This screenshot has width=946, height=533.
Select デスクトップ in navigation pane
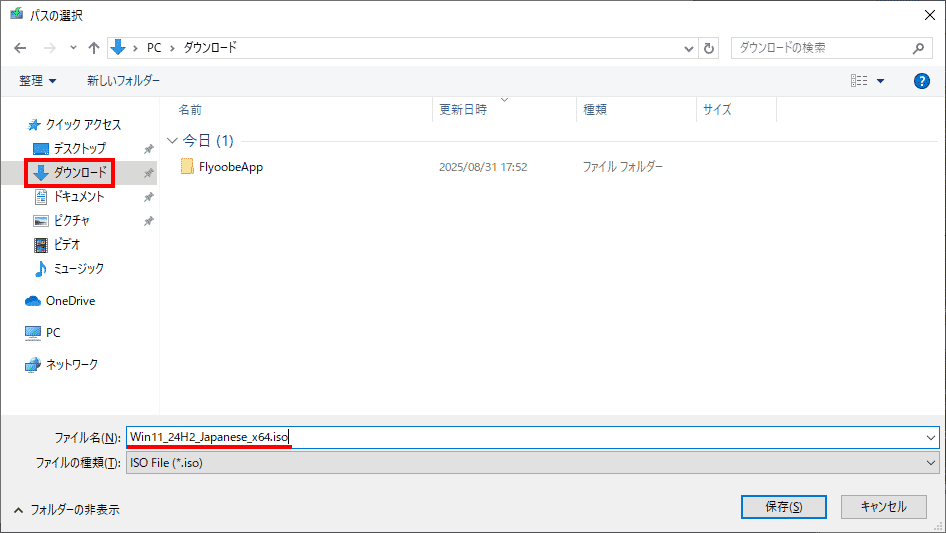(71, 148)
